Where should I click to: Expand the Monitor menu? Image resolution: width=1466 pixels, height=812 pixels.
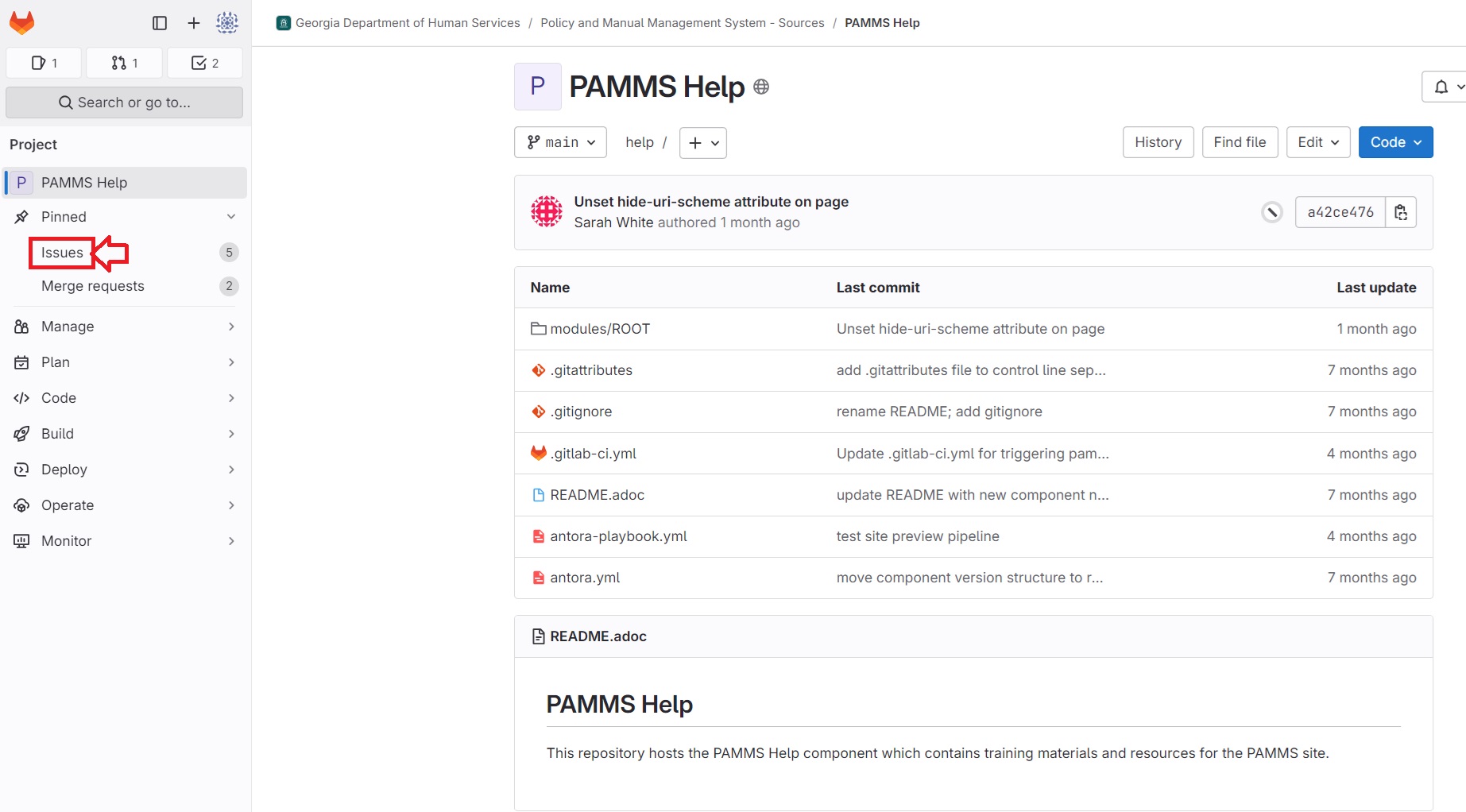point(126,541)
